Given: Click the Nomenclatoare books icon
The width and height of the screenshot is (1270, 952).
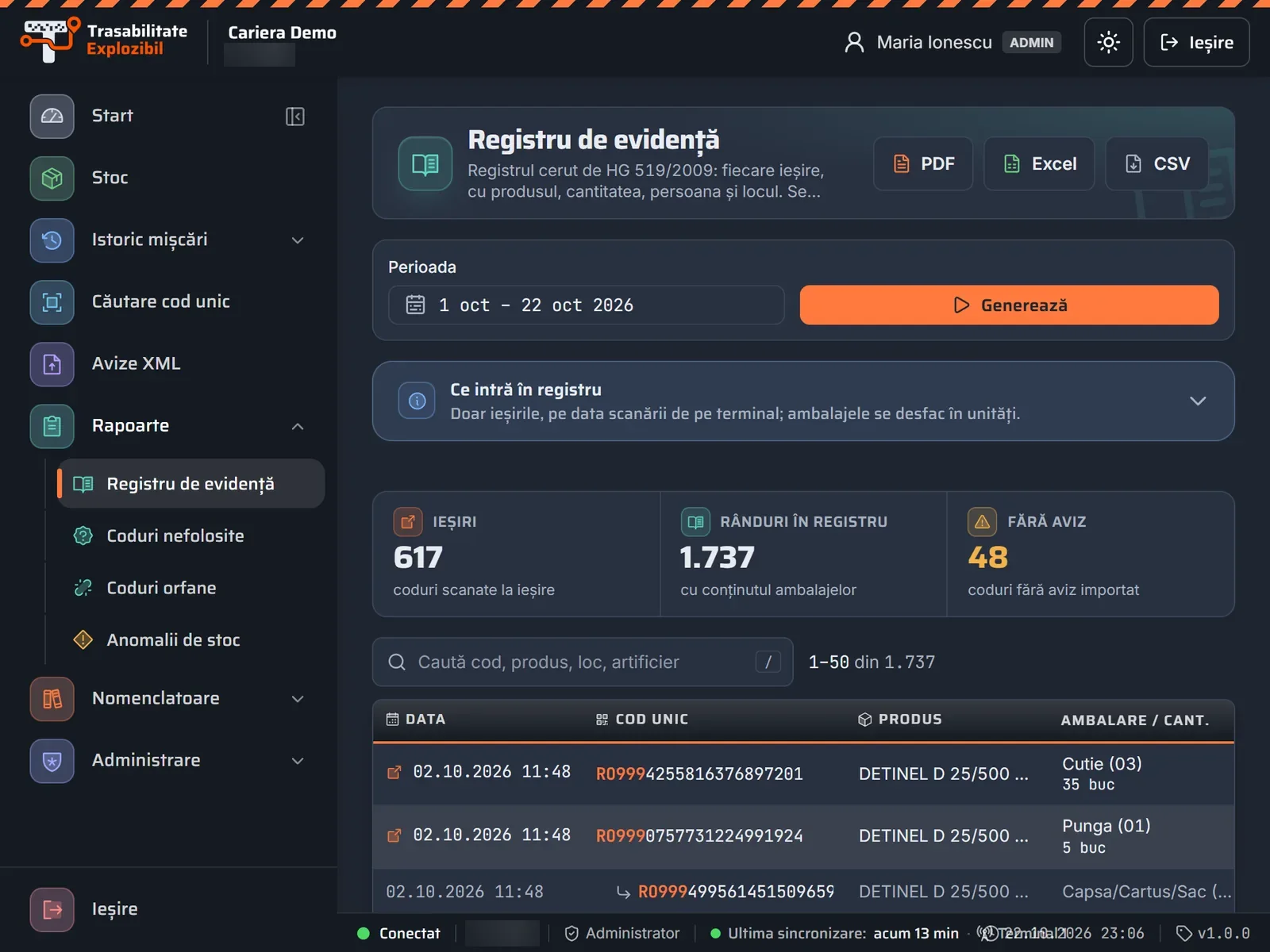Looking at the screenshot, I should click(52, 699).
